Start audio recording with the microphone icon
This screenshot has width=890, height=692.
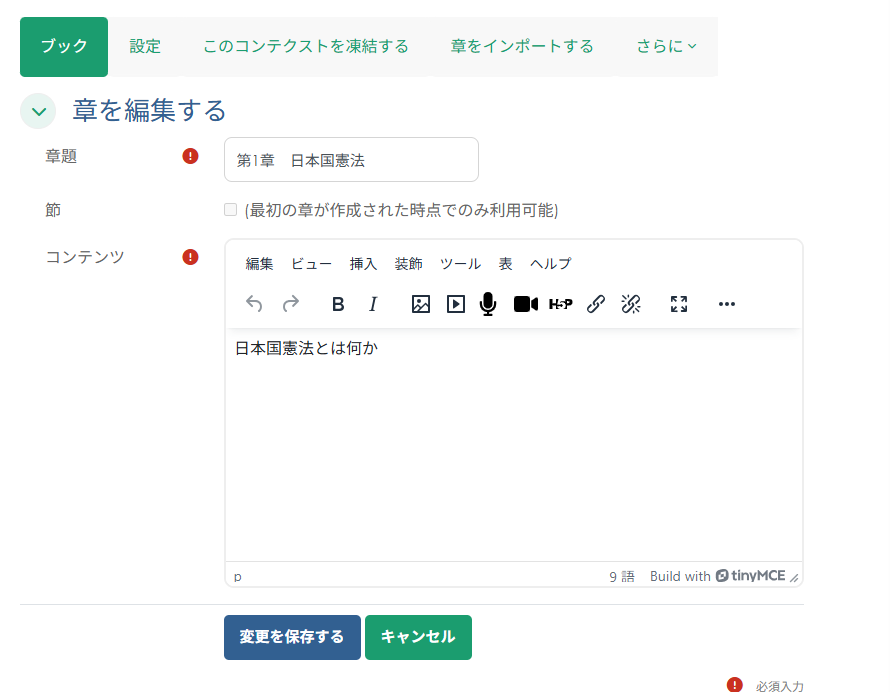click(488, 304)
